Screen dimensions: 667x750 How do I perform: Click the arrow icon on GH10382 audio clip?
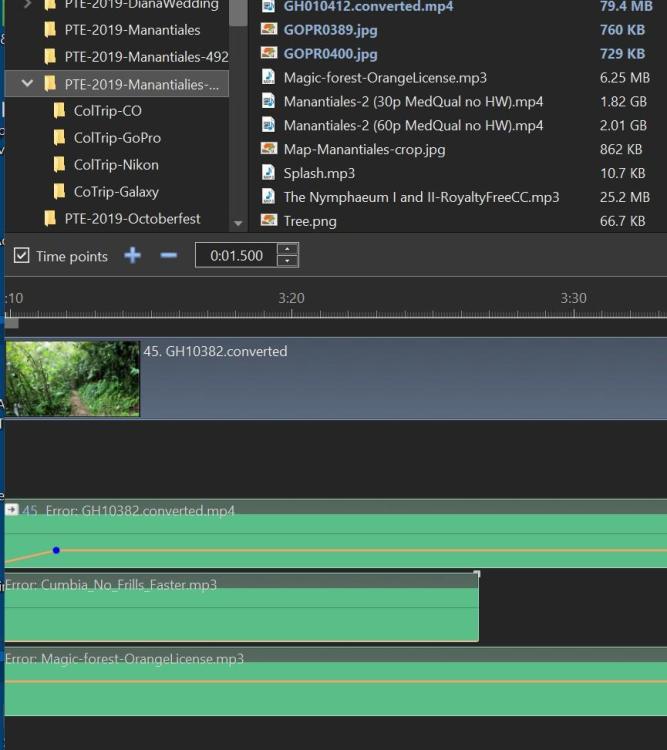click(12, 510)
